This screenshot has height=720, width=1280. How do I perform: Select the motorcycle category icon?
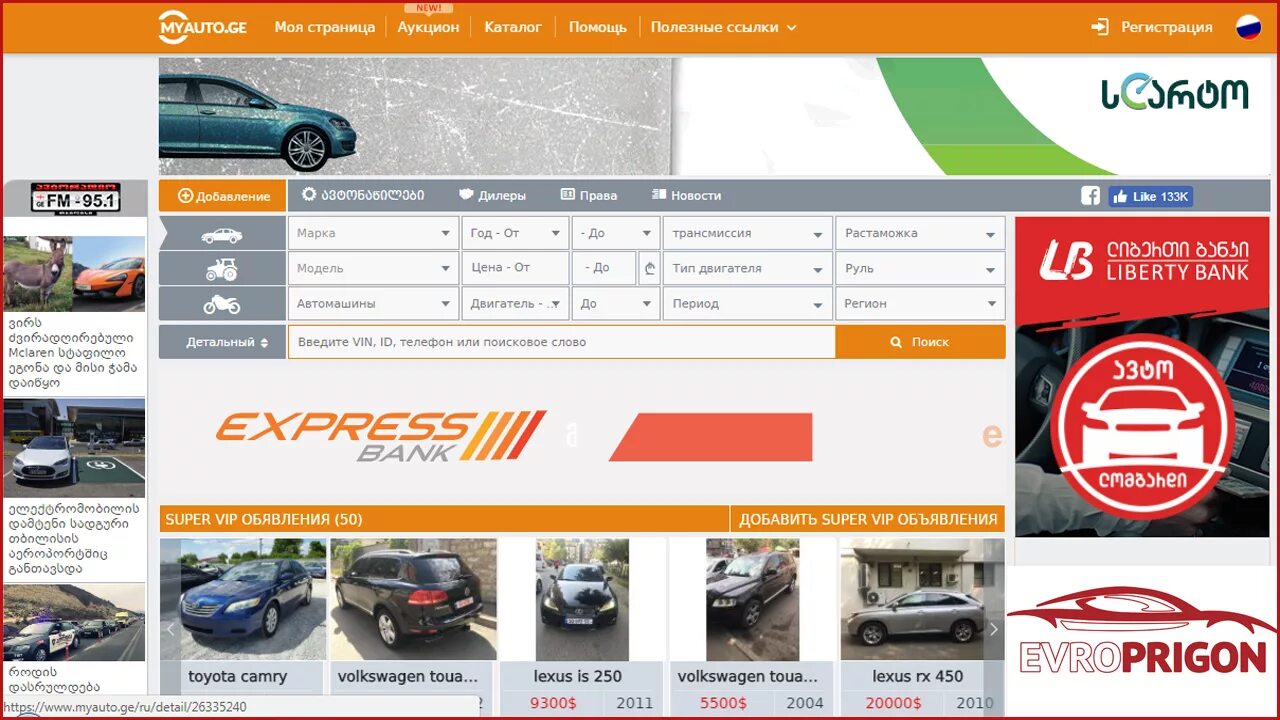pos(221,303)
